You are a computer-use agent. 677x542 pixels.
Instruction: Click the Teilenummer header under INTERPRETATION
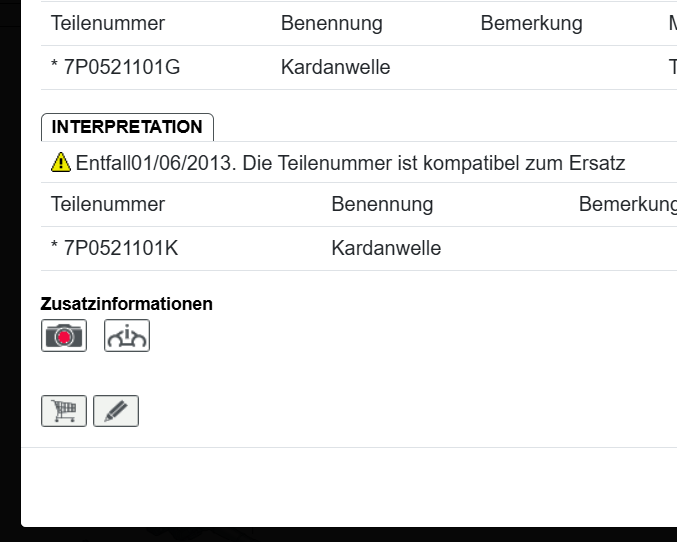[x=108, y=204]
